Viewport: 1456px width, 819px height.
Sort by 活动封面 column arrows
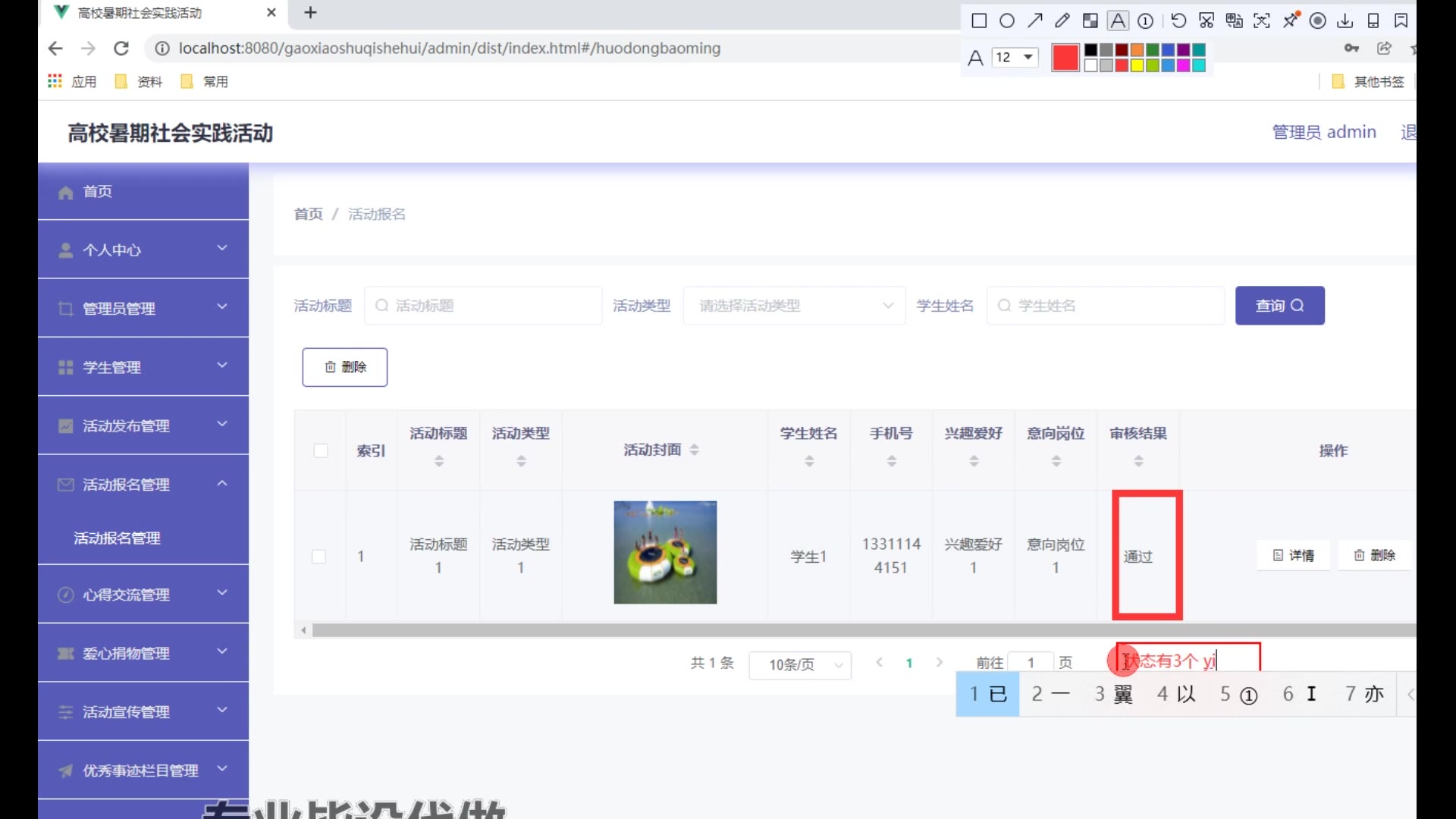tap(694, 450)
